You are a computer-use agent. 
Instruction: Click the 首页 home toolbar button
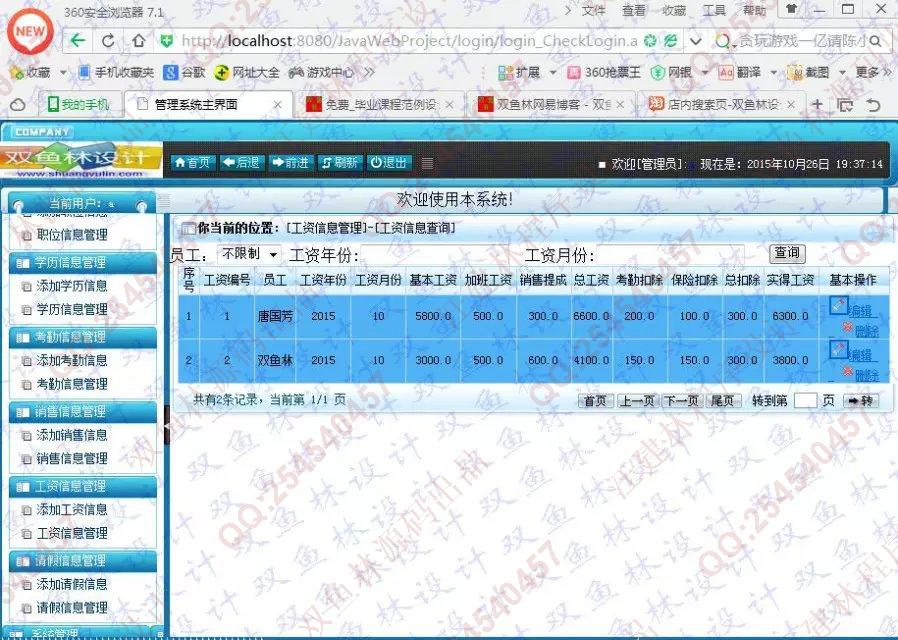click(193, 163)
